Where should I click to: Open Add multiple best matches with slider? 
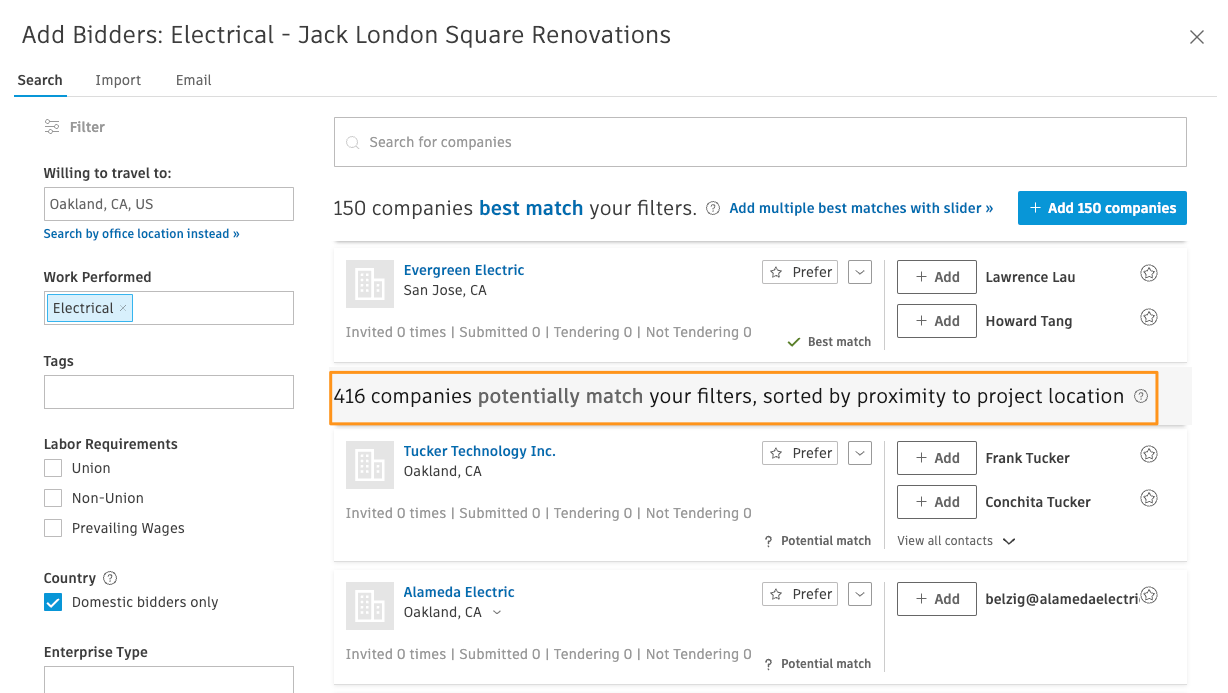point(861,207)
